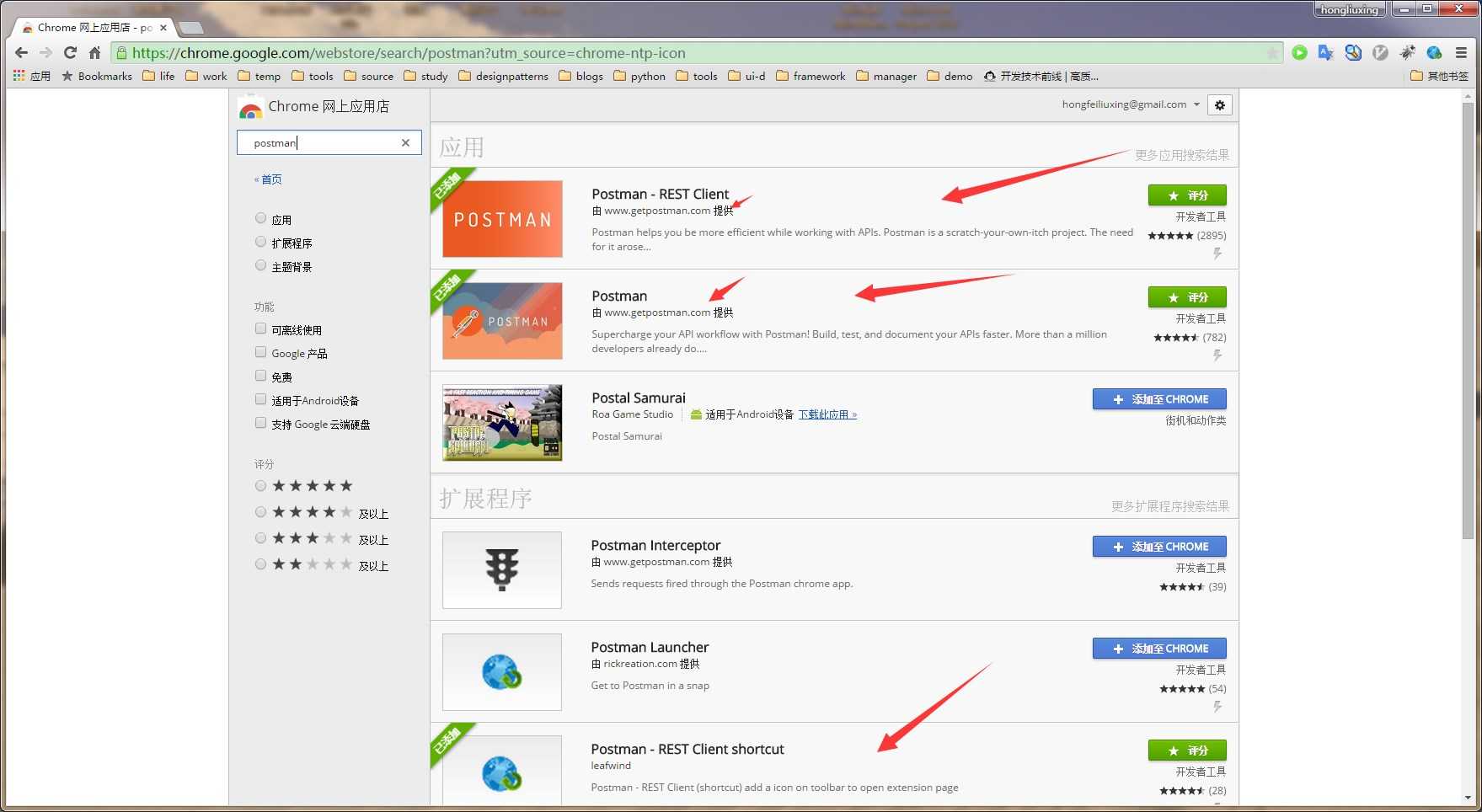The width and height of the screenshot is (1482, 812).
Task: Click 更多扩展程序搜索结果 link
Action: pos(1169,506)
